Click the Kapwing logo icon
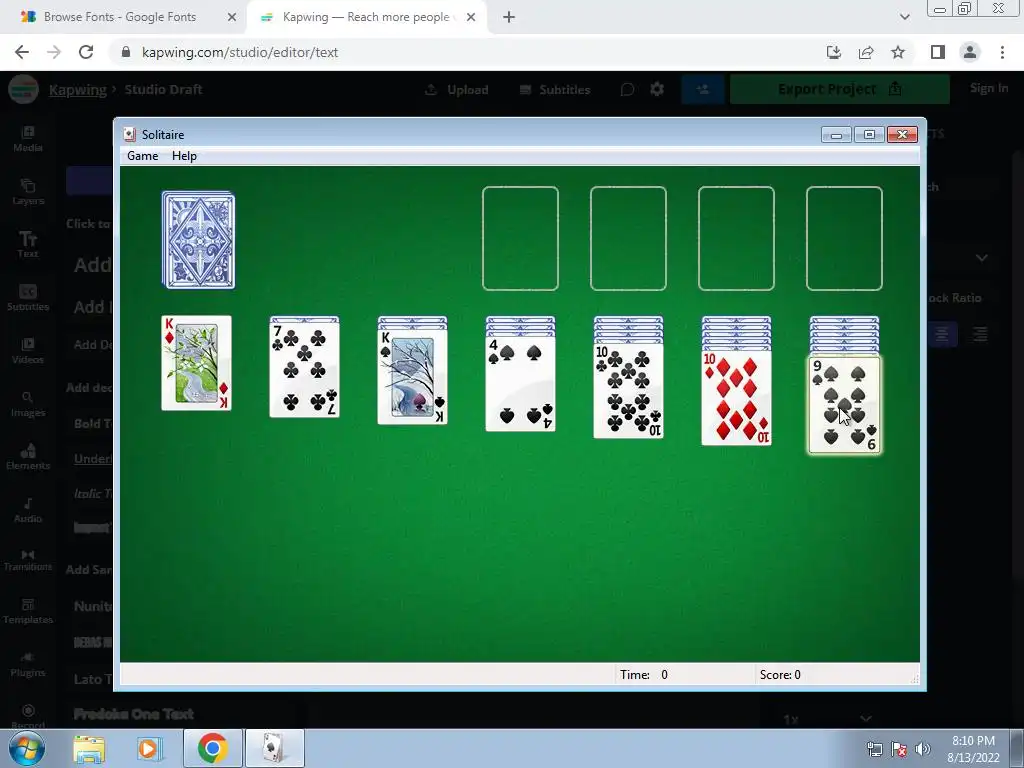The image size is (1024, 768). [24, 89]
